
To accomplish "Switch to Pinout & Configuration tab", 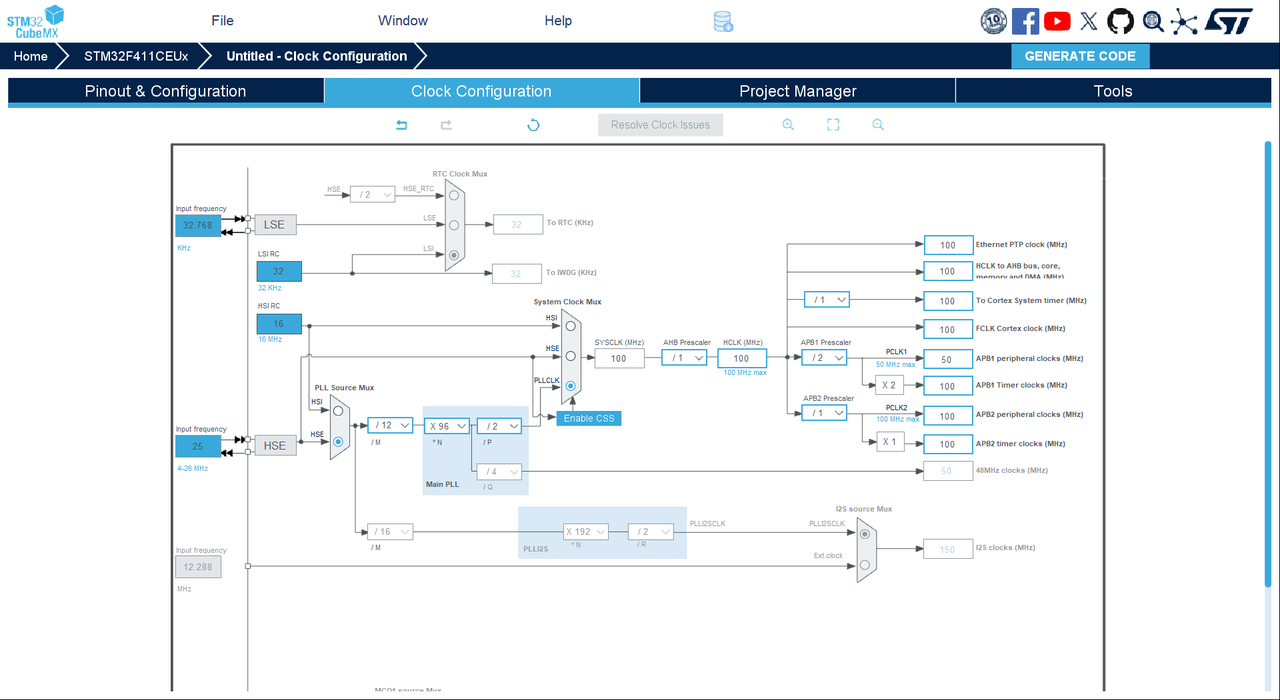I will [166, 91].
